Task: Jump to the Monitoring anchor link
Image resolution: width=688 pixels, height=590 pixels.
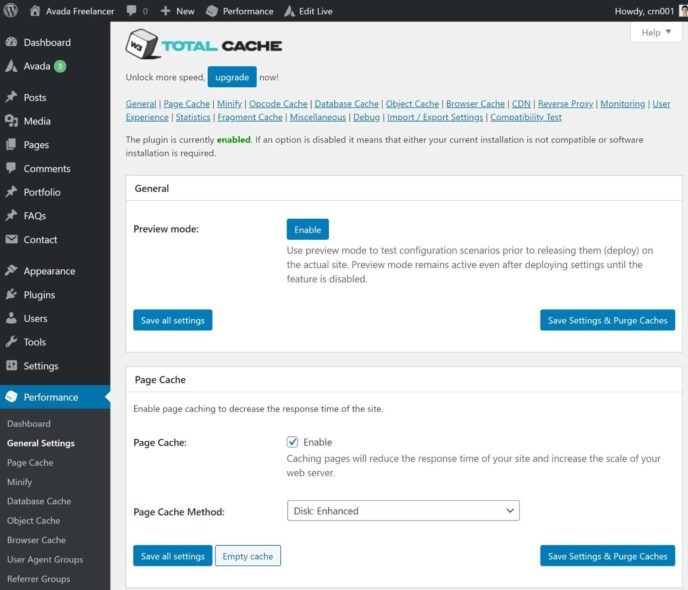Action: tap(623, 104)
